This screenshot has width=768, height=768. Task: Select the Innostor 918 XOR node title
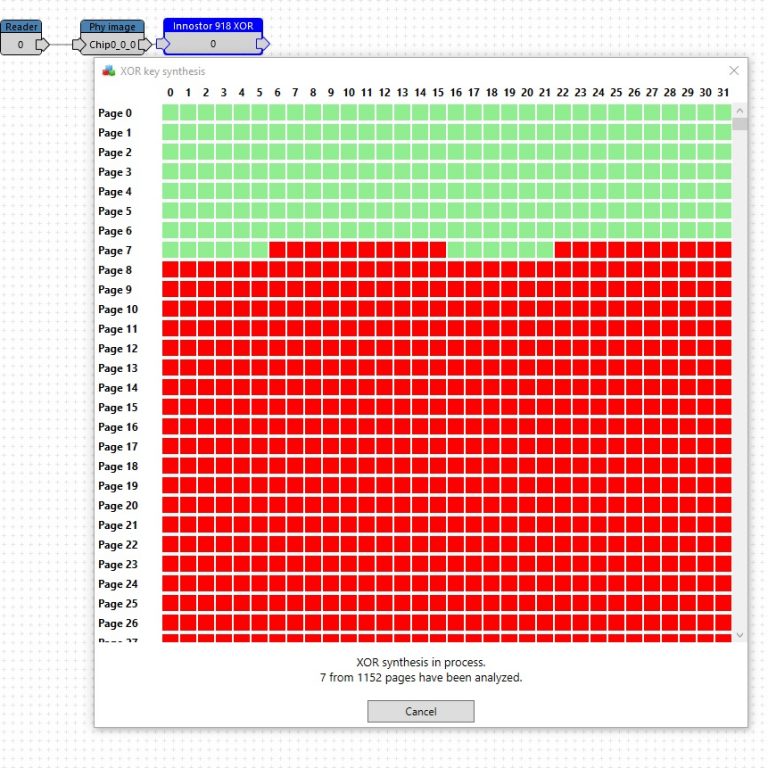212,25
